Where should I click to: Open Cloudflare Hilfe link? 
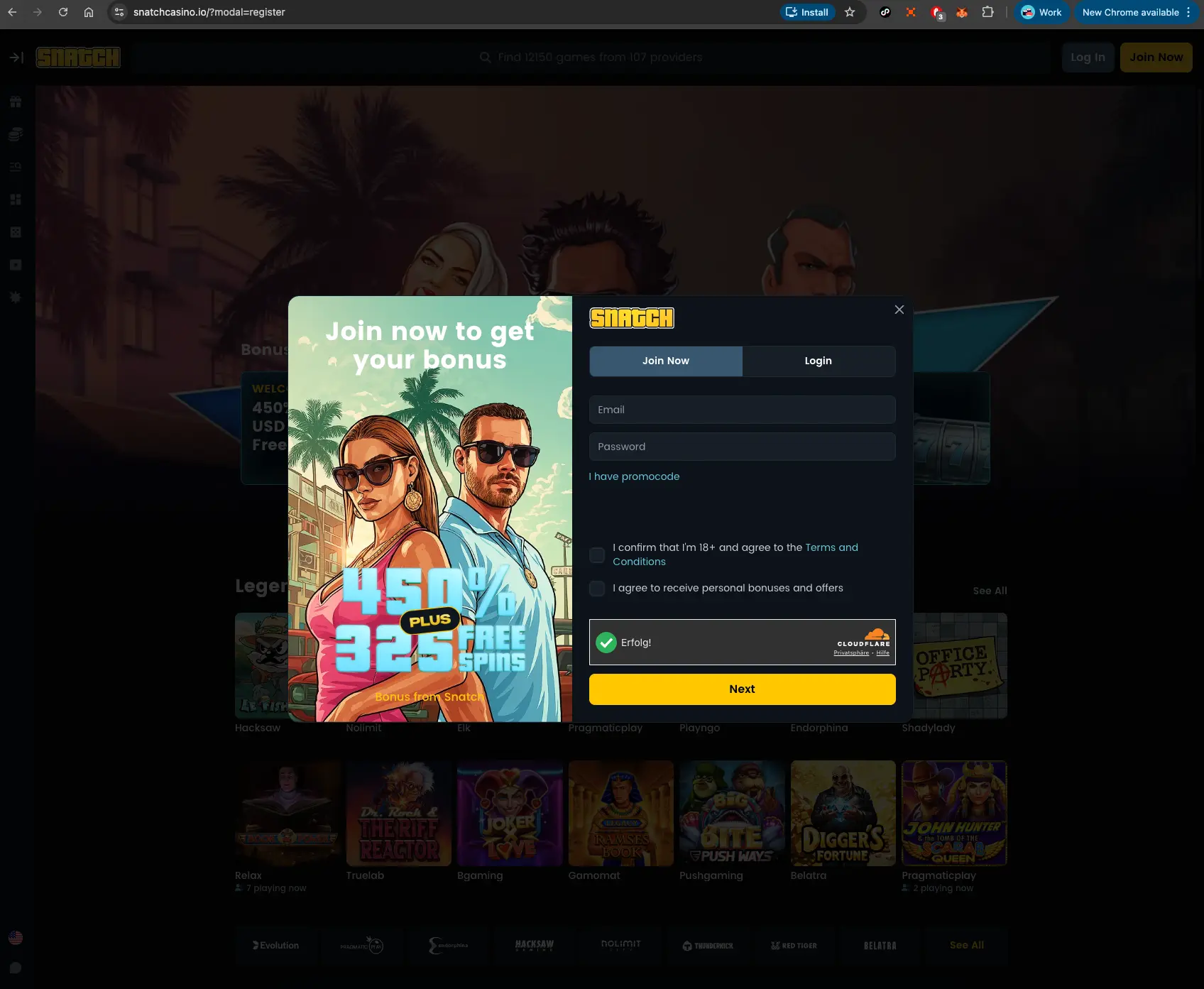tap(882, 653)
